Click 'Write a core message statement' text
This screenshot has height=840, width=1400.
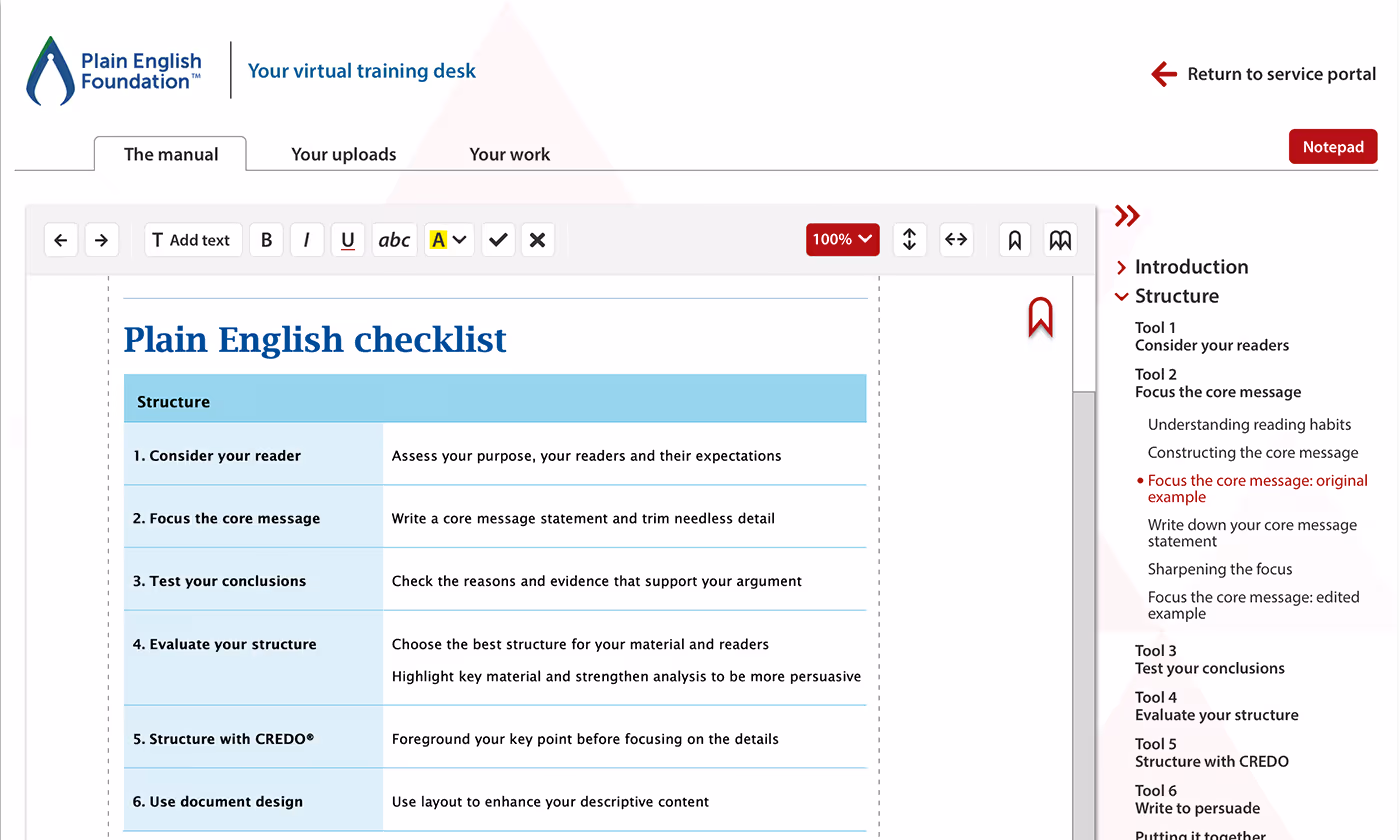pos(583,519)
